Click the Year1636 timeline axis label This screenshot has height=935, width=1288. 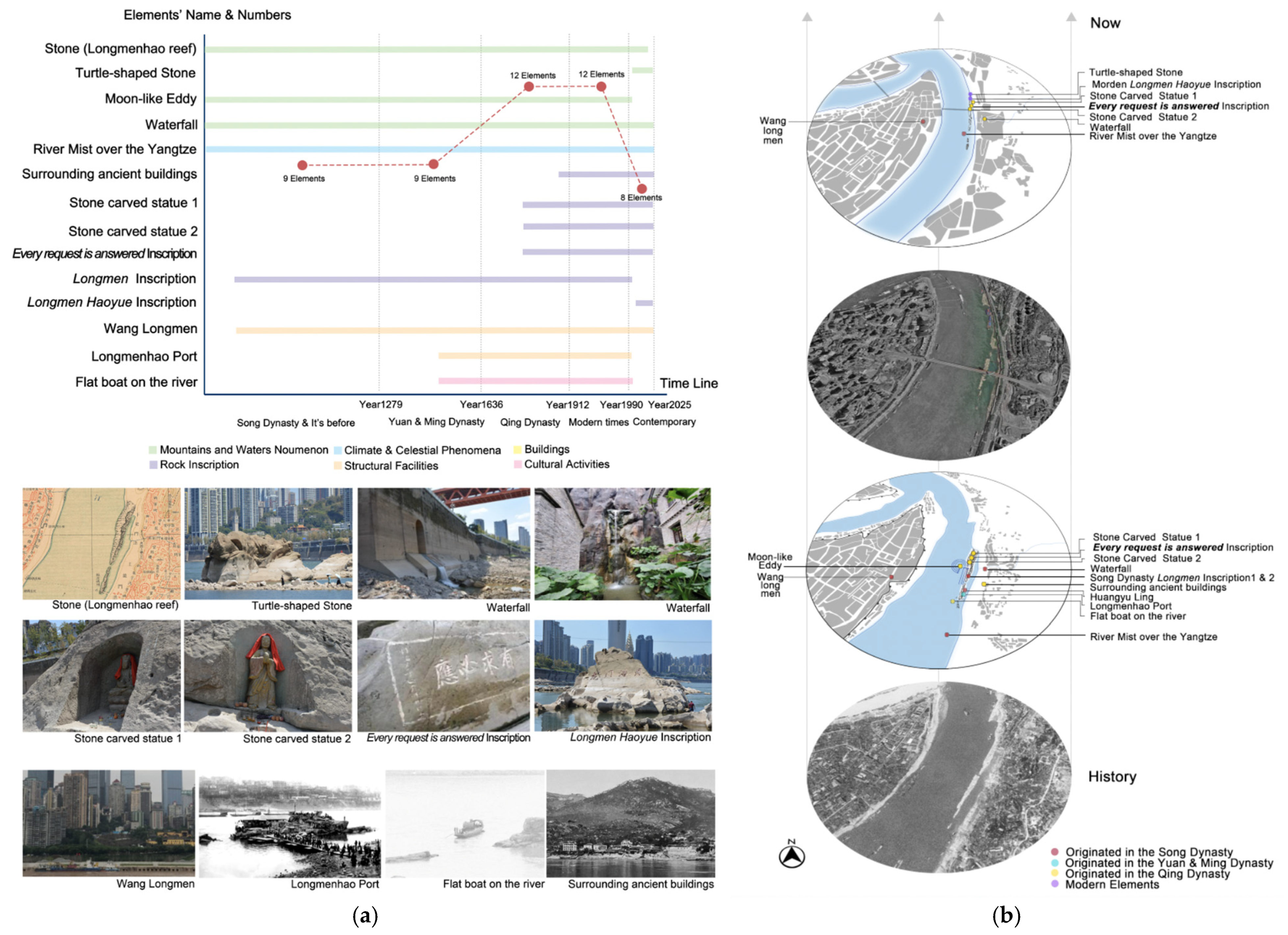481,405
